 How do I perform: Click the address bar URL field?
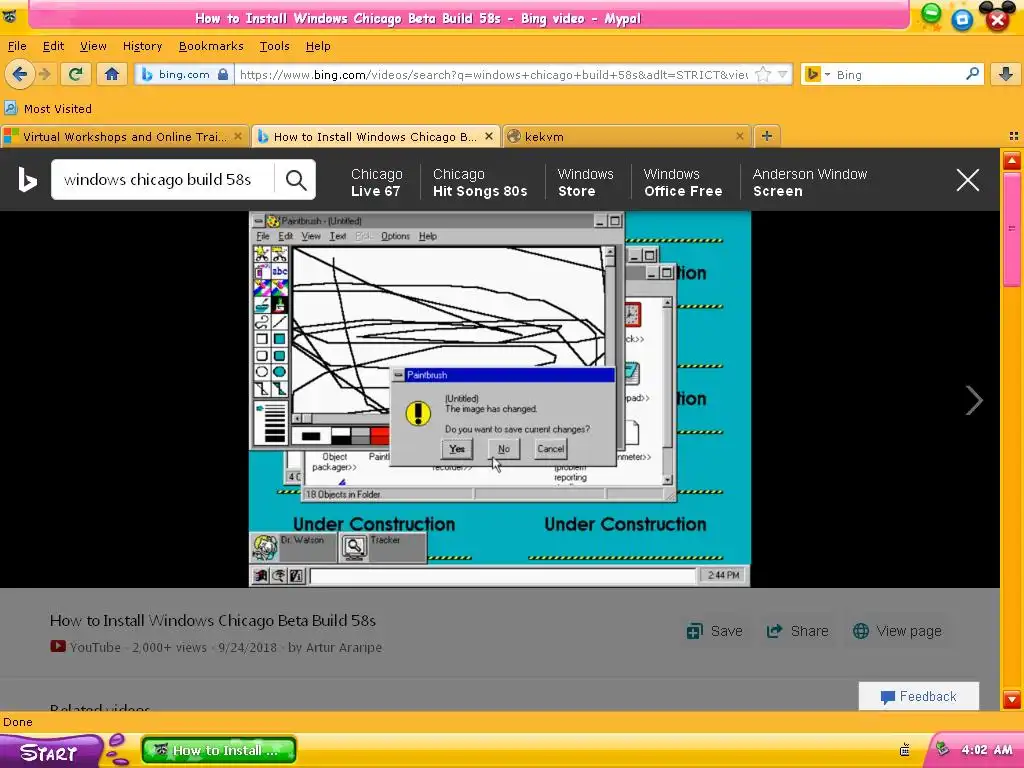coord(493,74)
